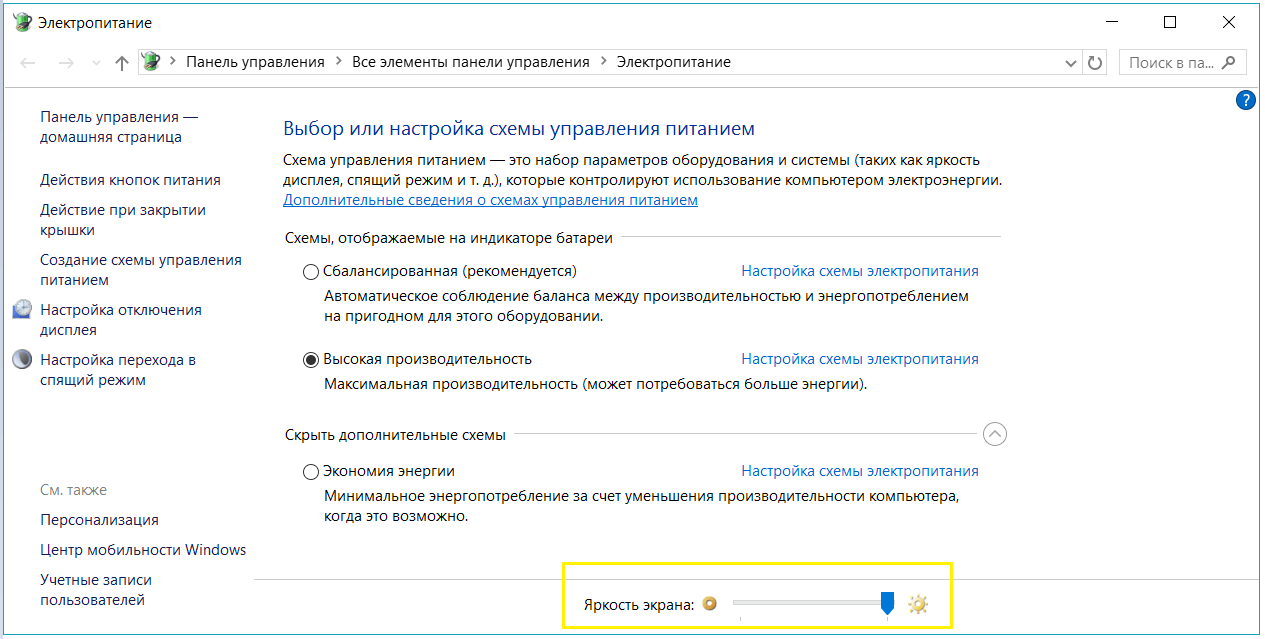Viewport: 1265px width, 639px height.
Task: Click the 'Яркость экрана:' label
Action: coord(639,605)
